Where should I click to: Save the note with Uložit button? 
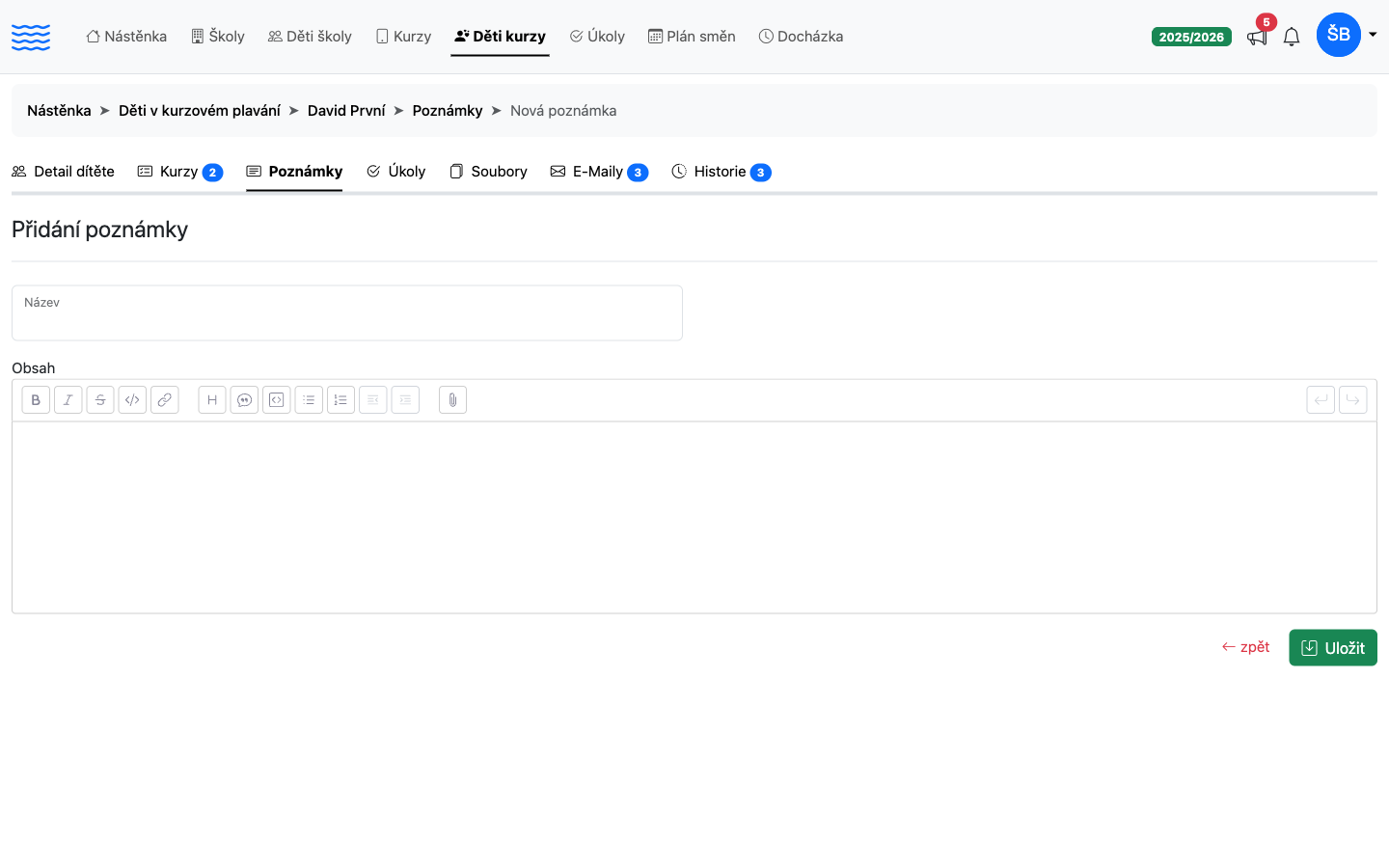coord(1333,648)
